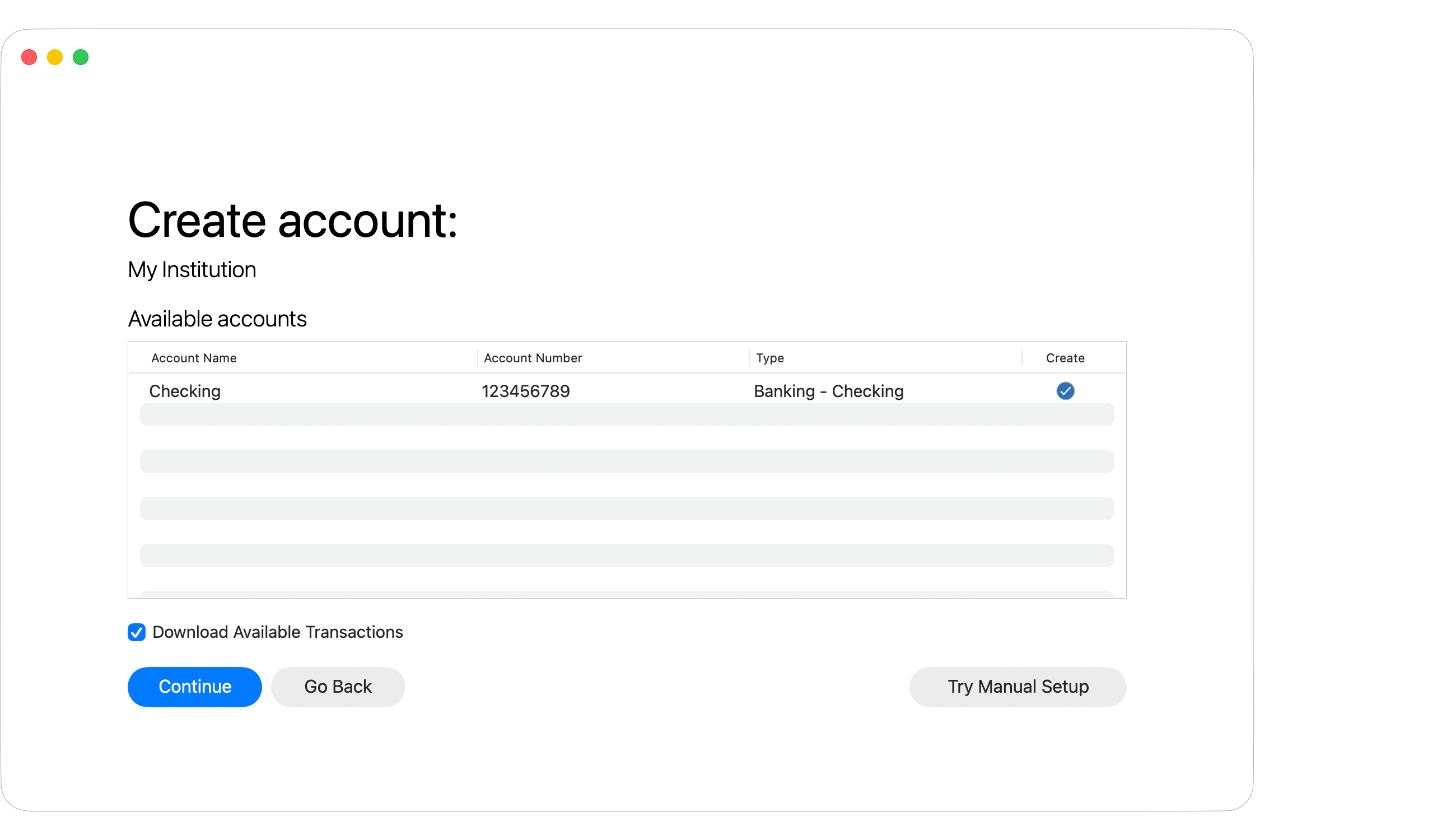Select account number 123456789 cell
The width and height of the screenshot is (1456, 840).
pyautogui.click(x=525, y=391)
